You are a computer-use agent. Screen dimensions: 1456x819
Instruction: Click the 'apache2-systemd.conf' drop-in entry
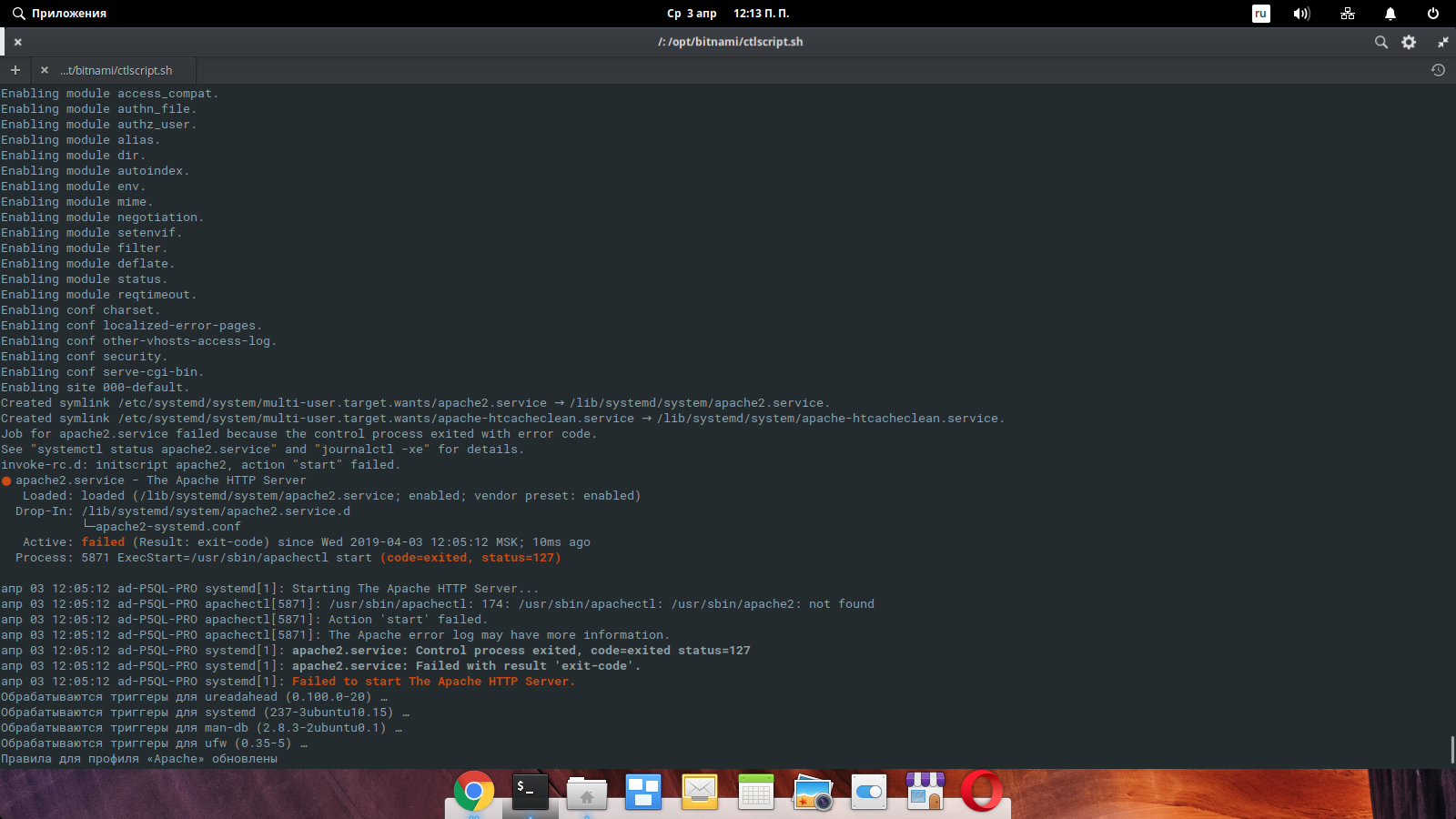pos(167,527)
